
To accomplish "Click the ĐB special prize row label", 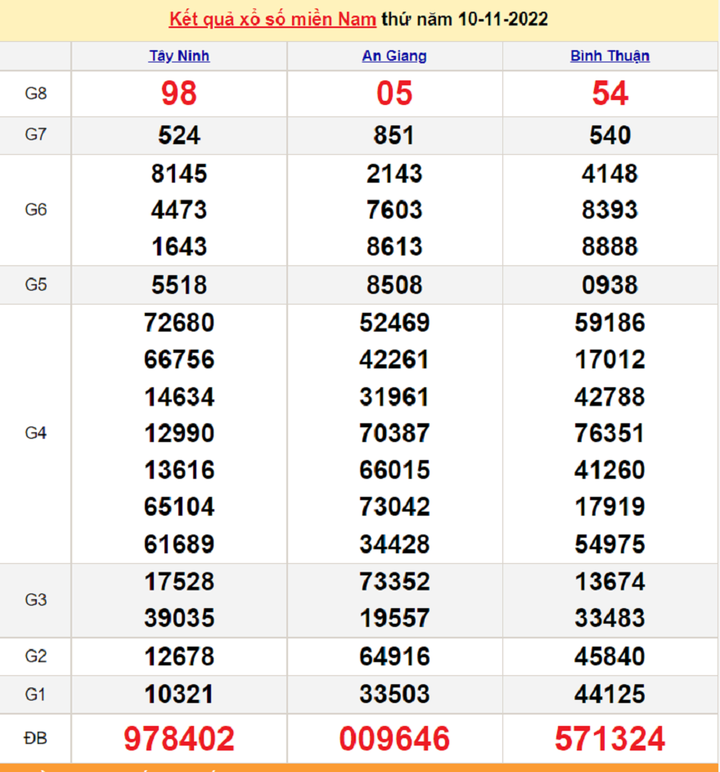I will [x=36, y=739].
